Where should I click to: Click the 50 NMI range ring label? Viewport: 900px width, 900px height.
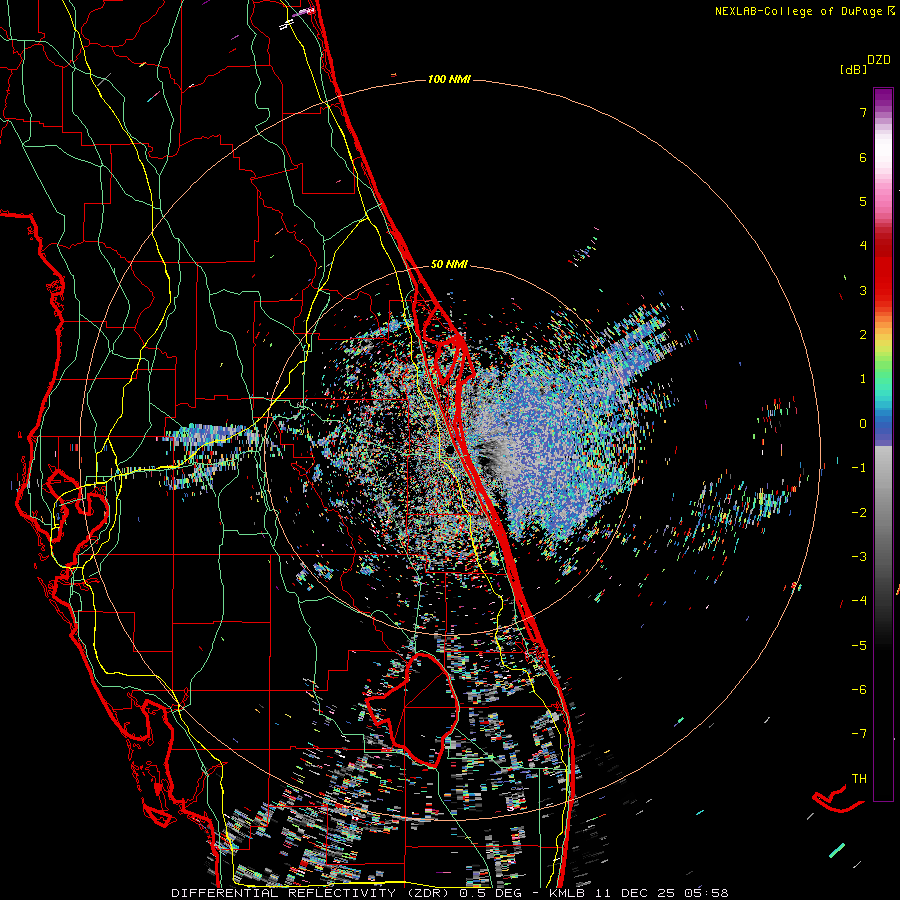click(449, 264)
